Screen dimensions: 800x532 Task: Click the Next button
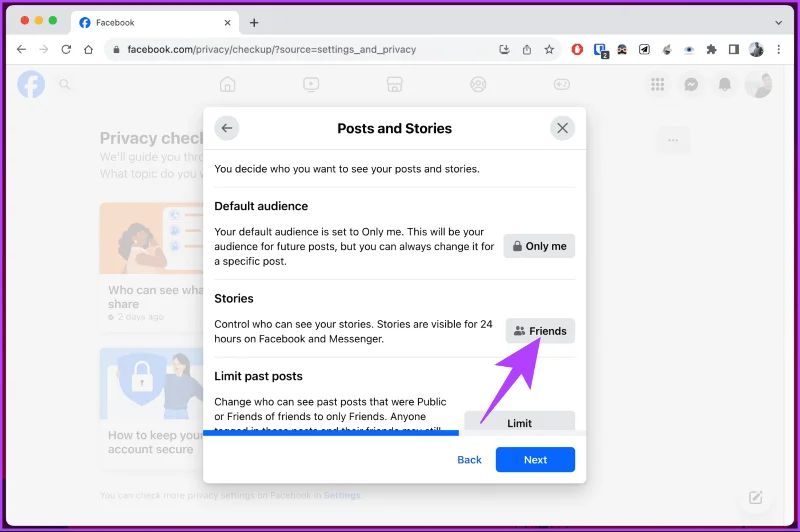tap(535, 460)
